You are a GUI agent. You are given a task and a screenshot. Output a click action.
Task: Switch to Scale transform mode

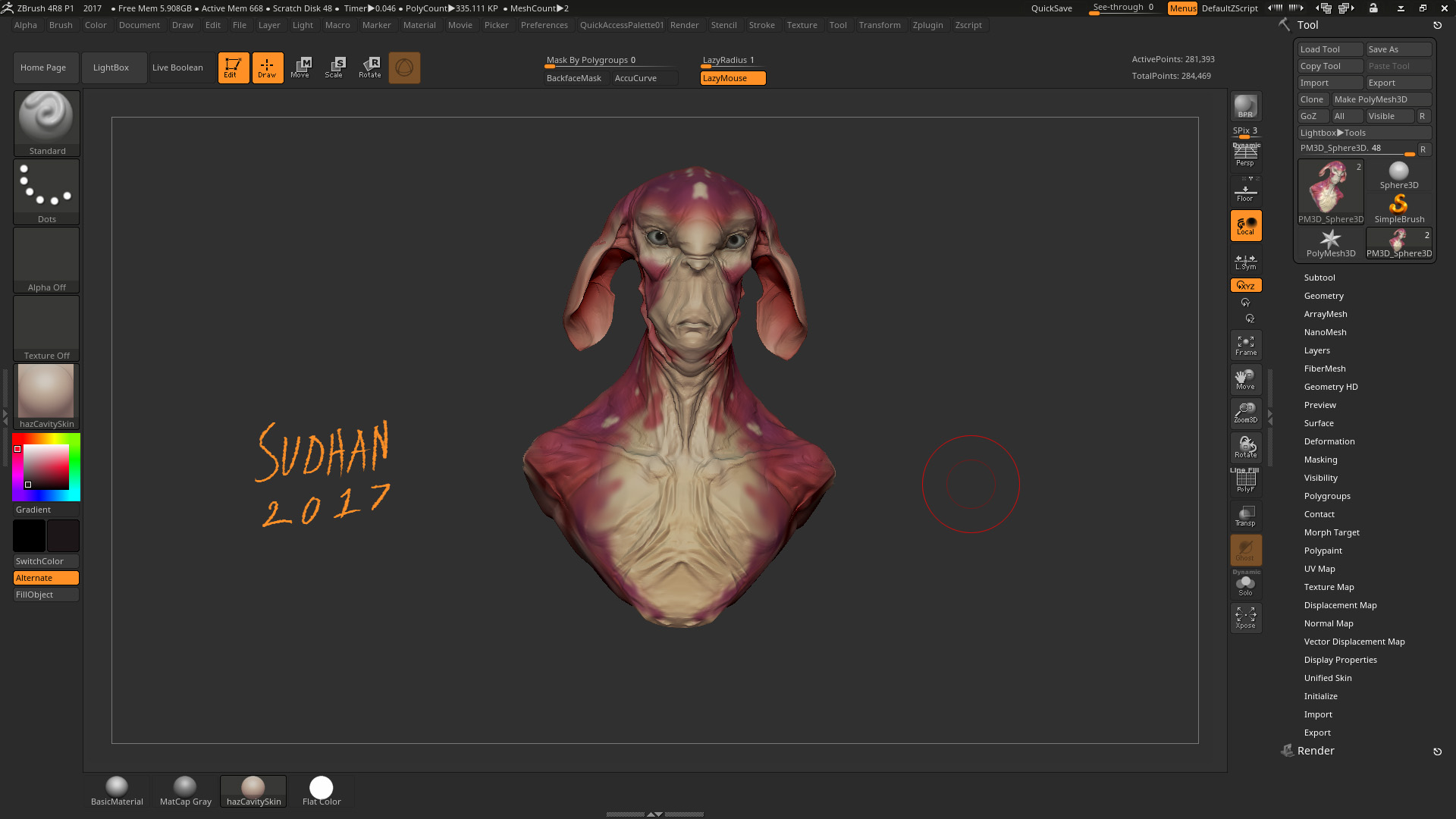pyautogui.click(x=334, y=67)
